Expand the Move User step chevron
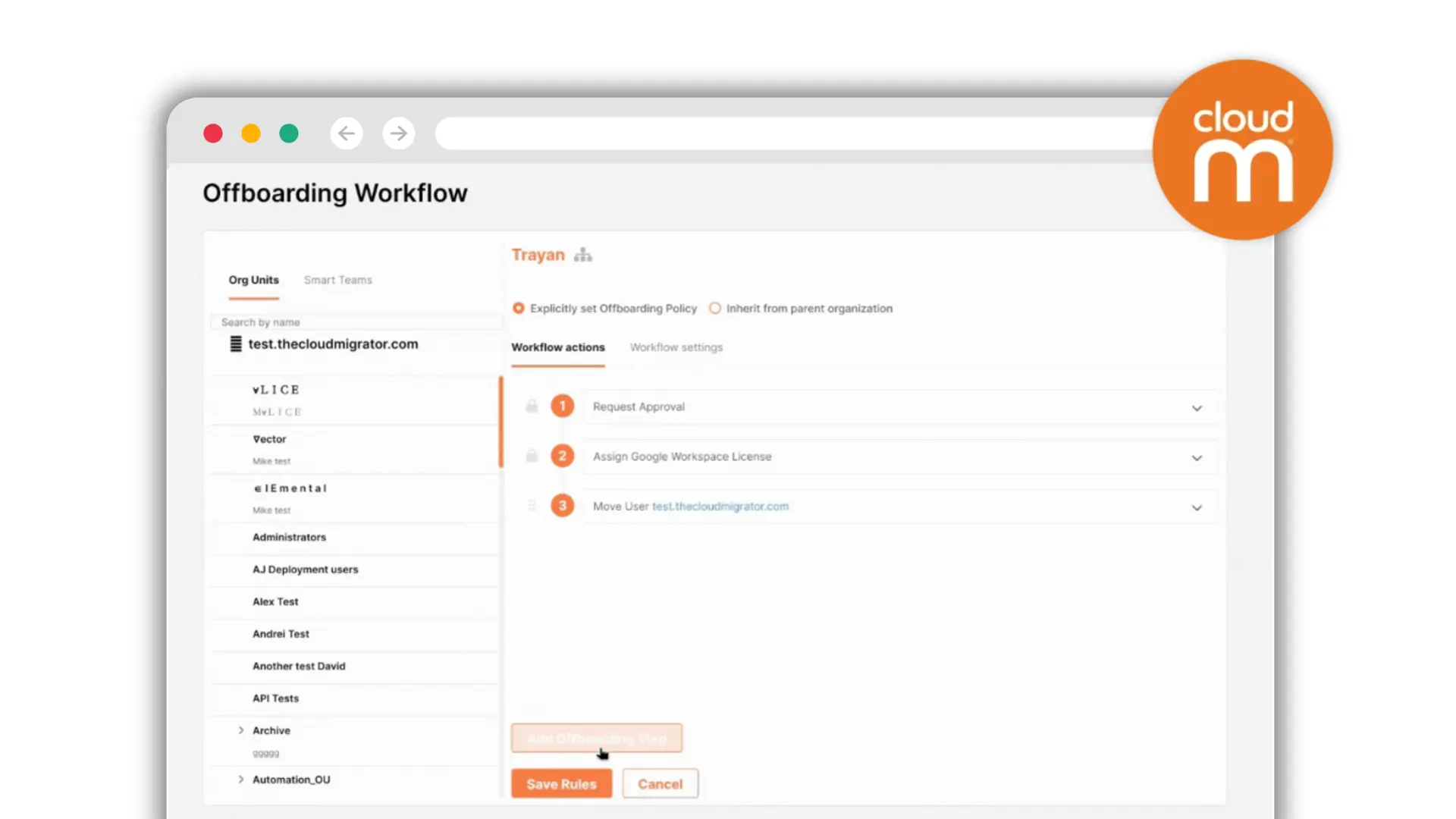 [1197, 508]
